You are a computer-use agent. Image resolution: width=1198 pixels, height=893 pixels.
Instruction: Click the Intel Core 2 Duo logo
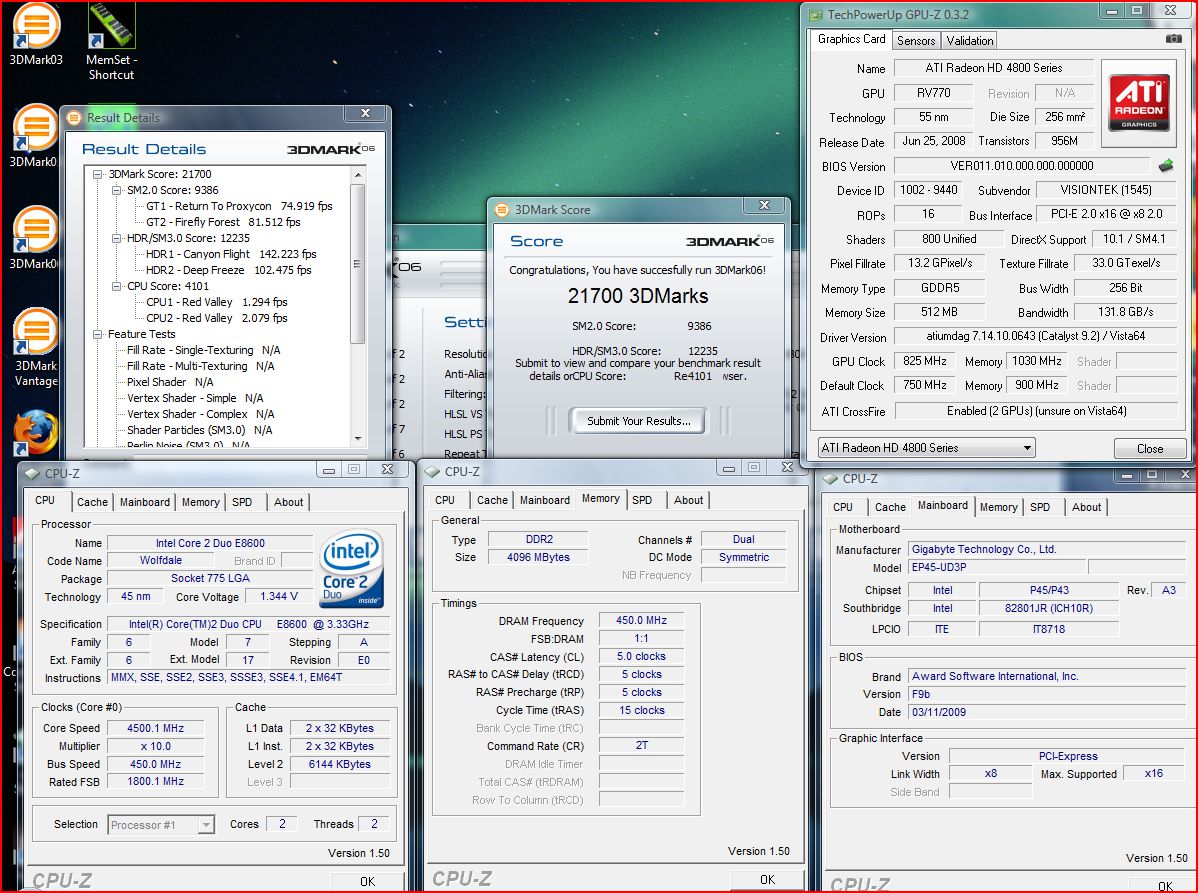click(x=351, y=569)
